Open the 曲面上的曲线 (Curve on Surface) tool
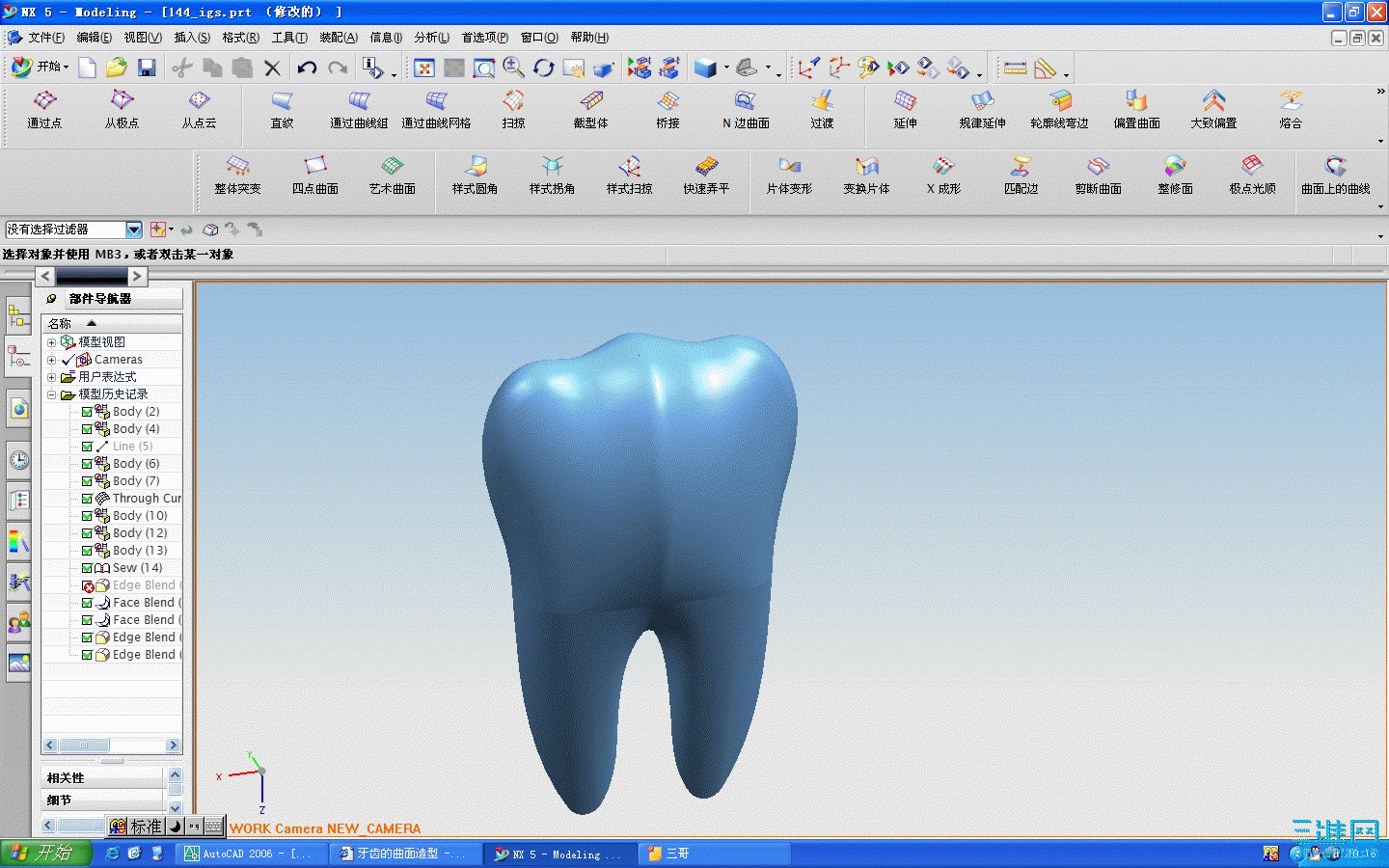Viewport: 1389px width, 868px height. click(1335, 176)
